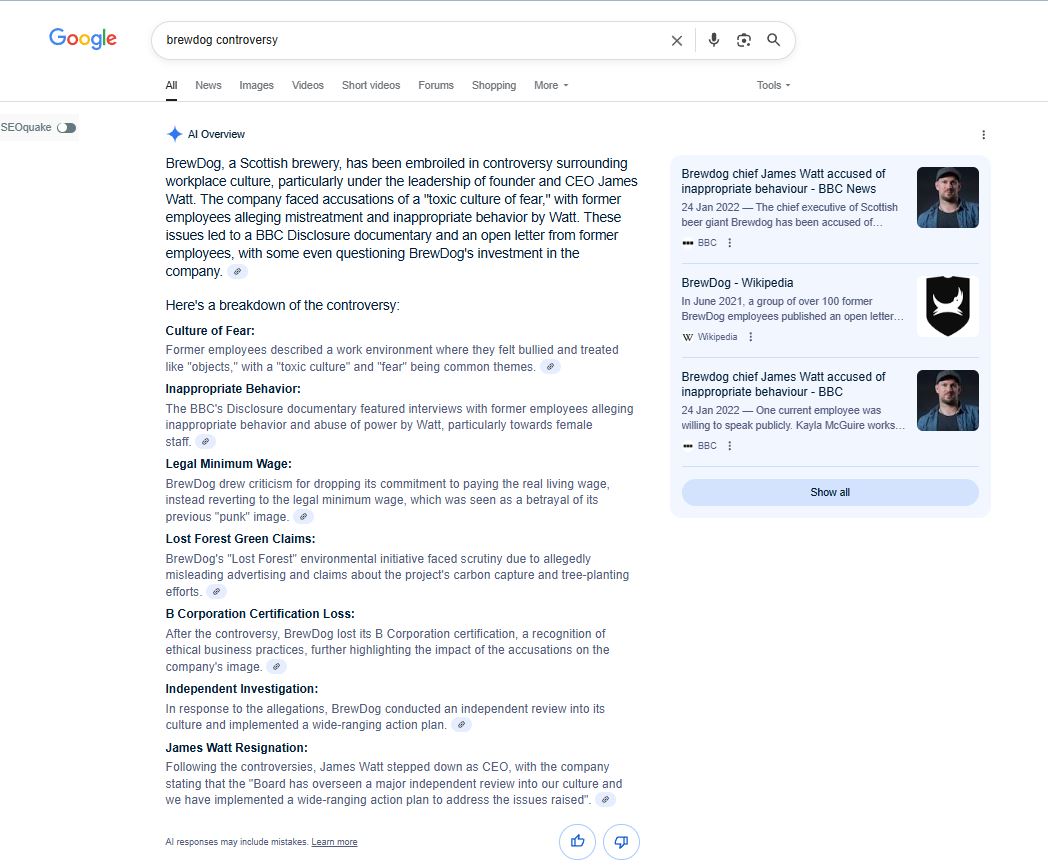Open AI Overview three-dot options menu
This screenshot has height=867, width=1048.
point(983,134)
